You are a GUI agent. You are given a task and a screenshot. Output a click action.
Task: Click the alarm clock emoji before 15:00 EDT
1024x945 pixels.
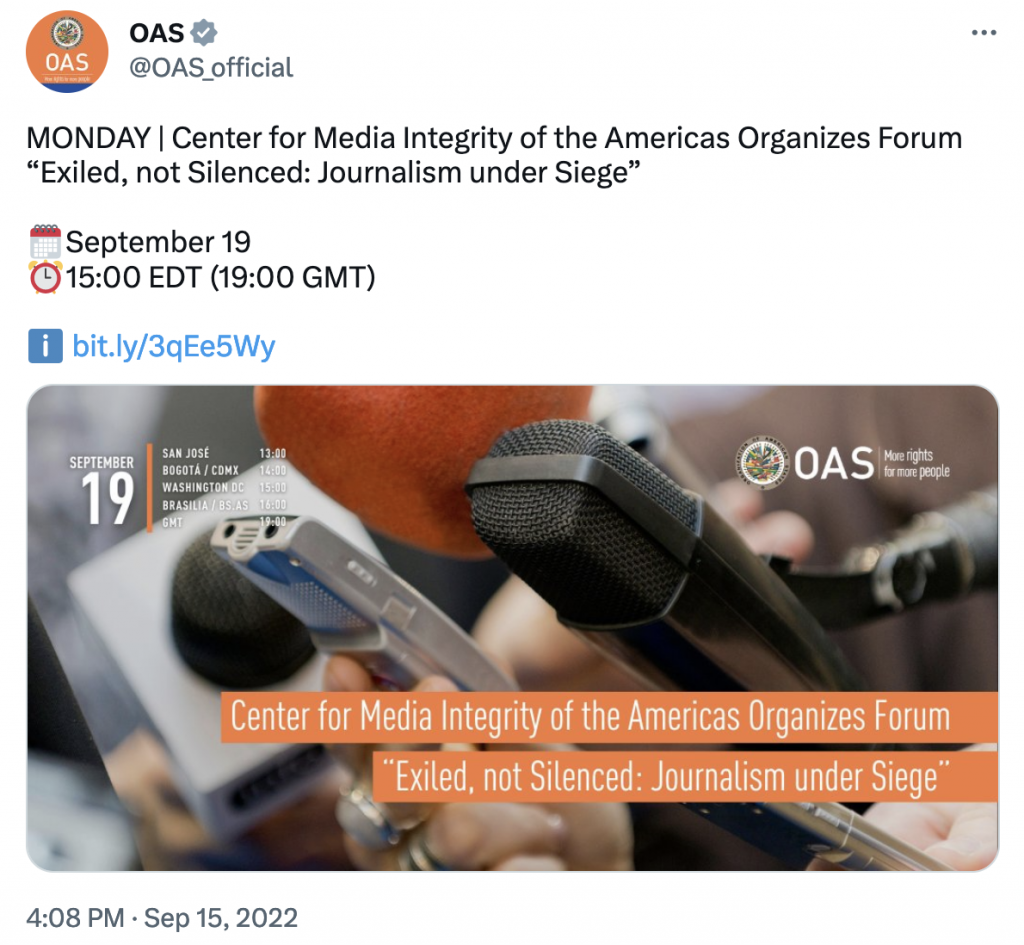[x=45, y=278]
